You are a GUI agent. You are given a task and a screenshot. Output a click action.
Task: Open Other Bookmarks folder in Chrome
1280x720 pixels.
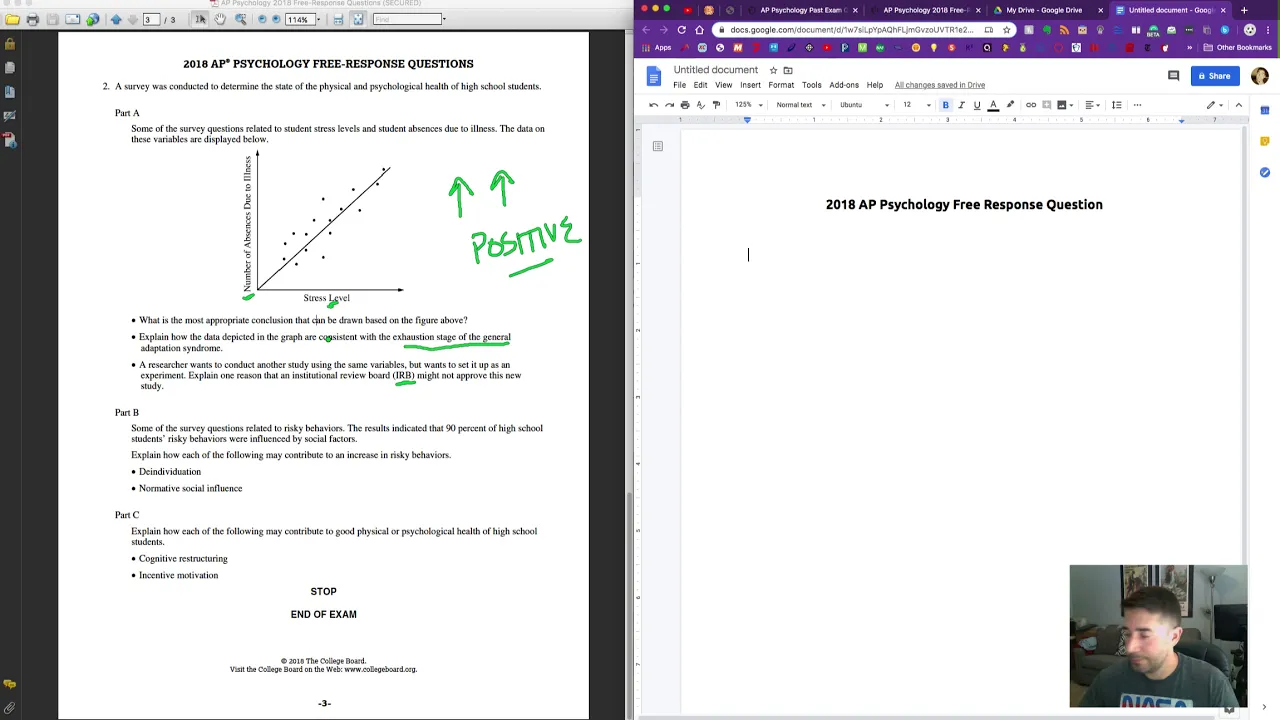pyautogui.click(x=1238, y=48)
